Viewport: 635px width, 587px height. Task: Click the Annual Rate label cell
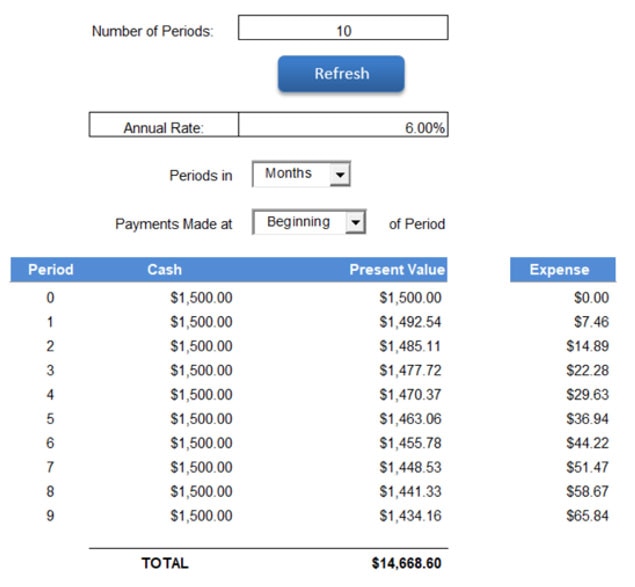pos(164,128)
